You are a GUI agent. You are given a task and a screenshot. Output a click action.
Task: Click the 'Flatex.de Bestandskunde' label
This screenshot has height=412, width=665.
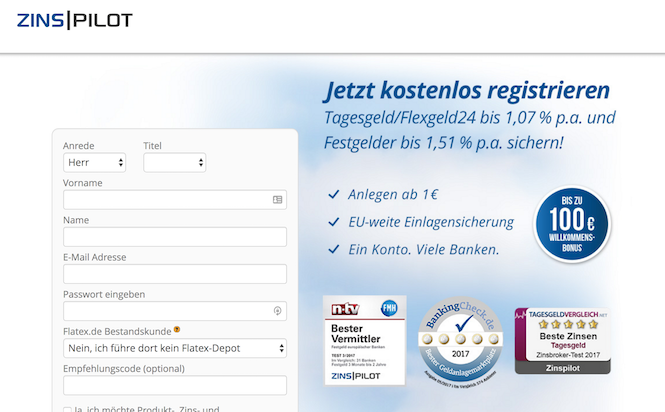pos(117,331)
